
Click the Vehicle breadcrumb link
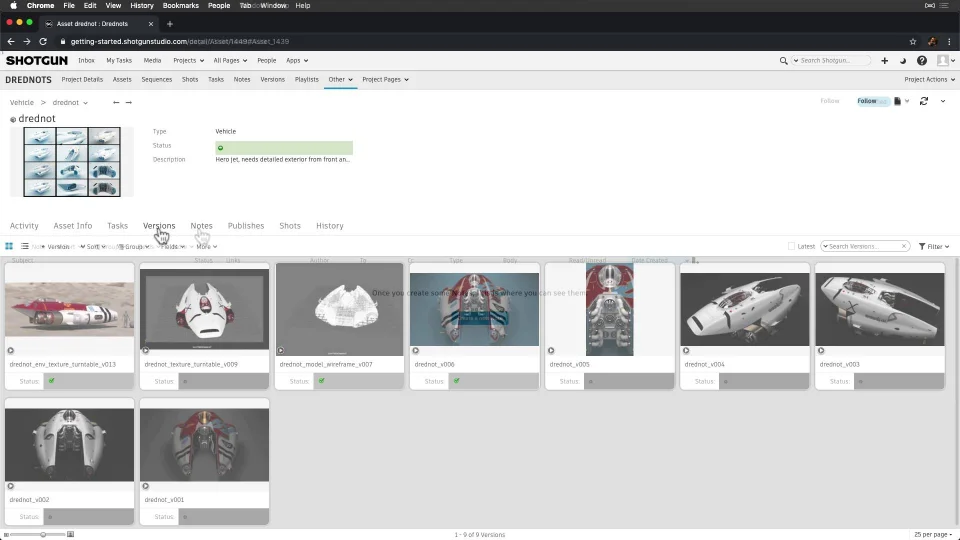(21, 103)
